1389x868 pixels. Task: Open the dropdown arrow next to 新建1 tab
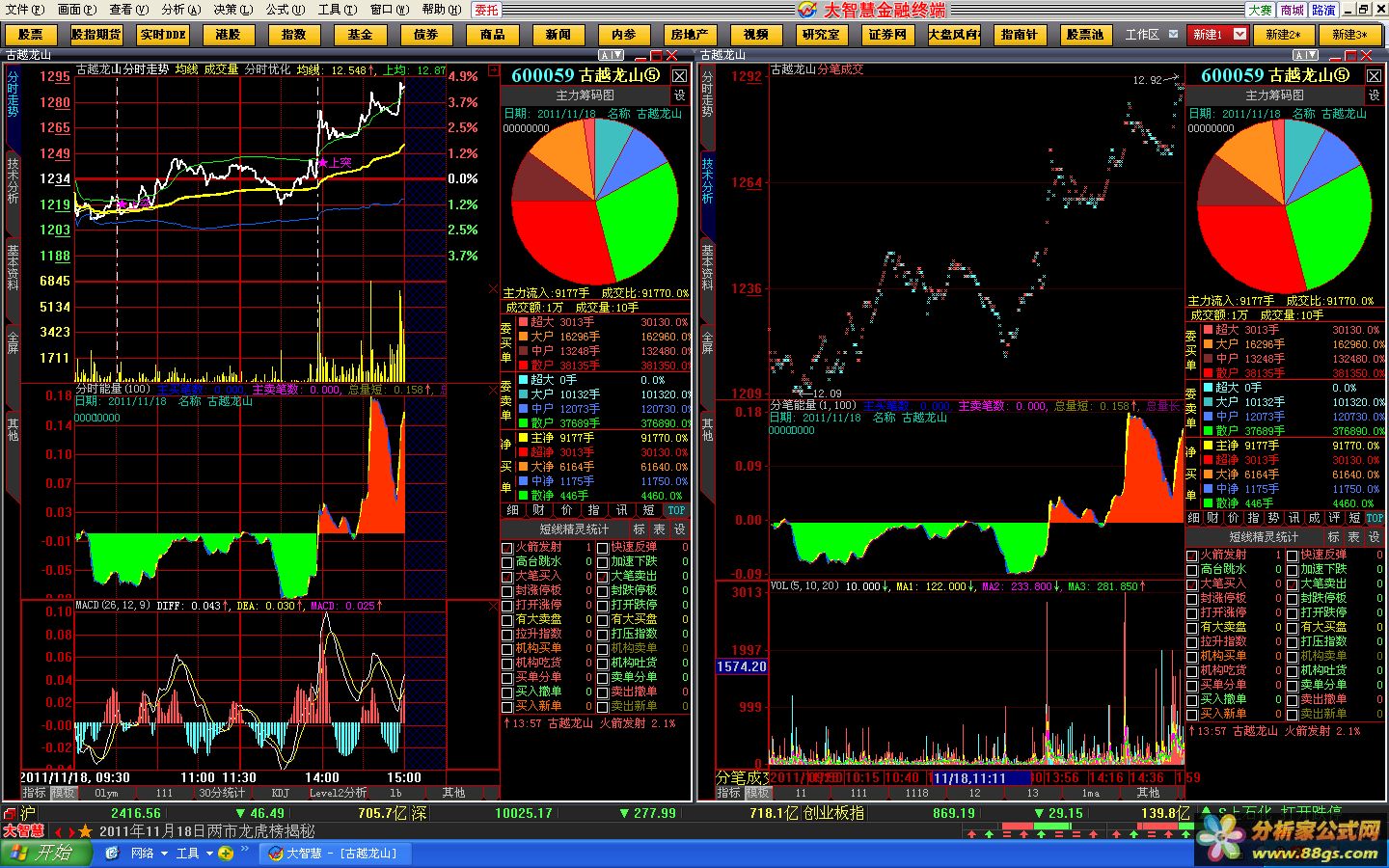(x=1239, y=34)
